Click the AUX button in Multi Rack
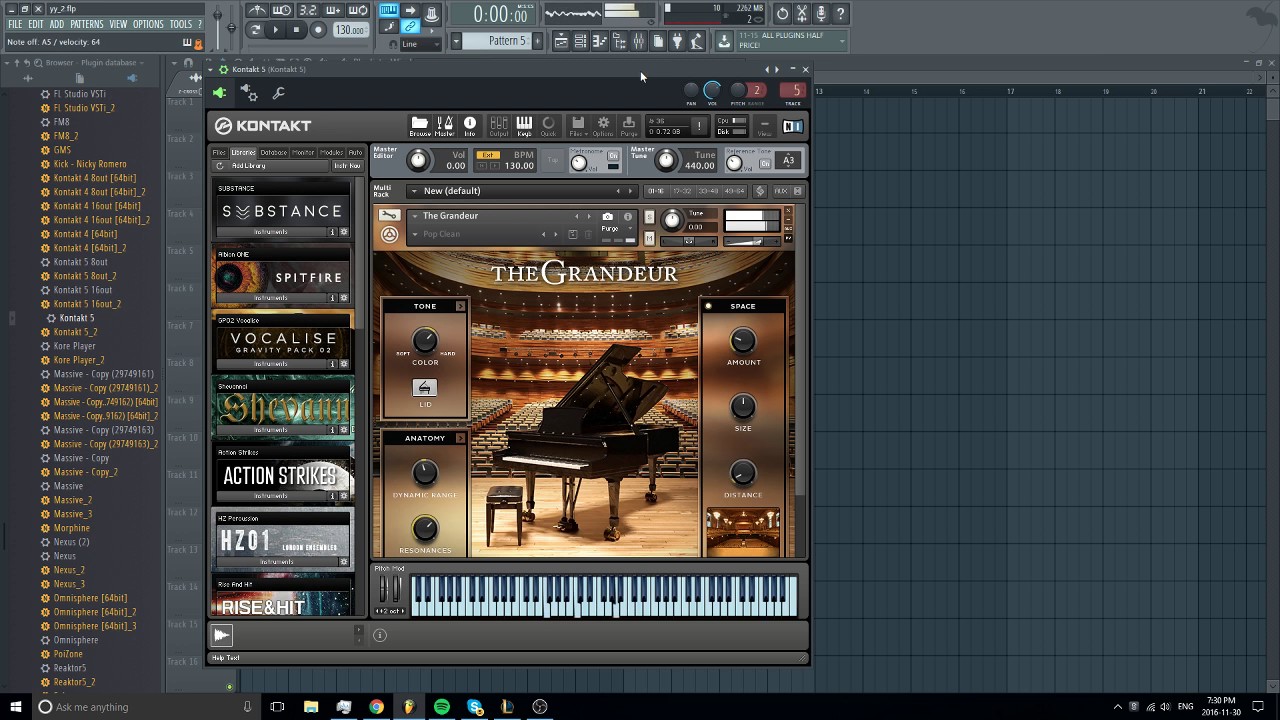This screenshot has width=1280, height=720. point(781,191)
